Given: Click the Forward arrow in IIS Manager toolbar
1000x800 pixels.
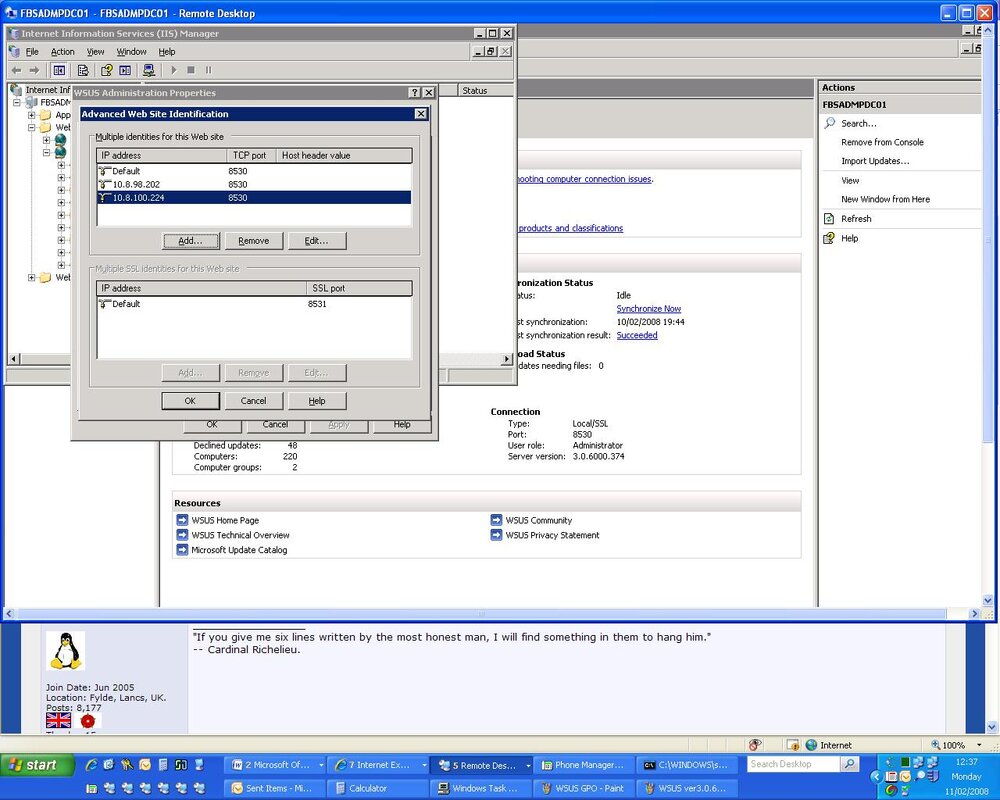Looking at the screenshot, I should click(x=34, y=70).
